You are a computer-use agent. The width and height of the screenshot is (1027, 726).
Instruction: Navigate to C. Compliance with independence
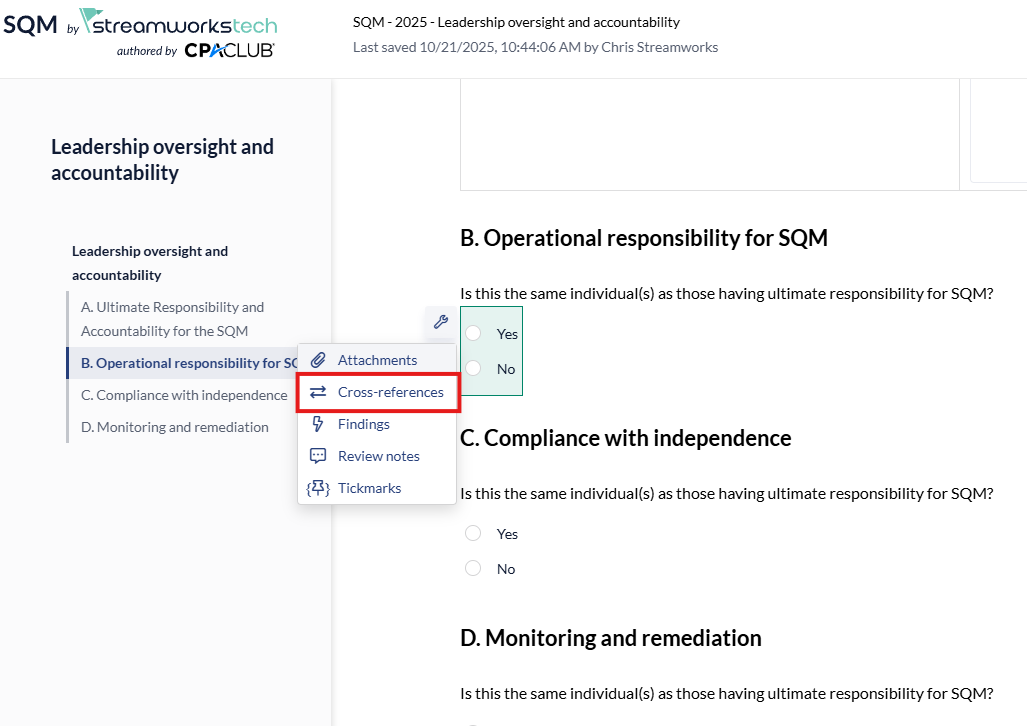click(184, 395)
